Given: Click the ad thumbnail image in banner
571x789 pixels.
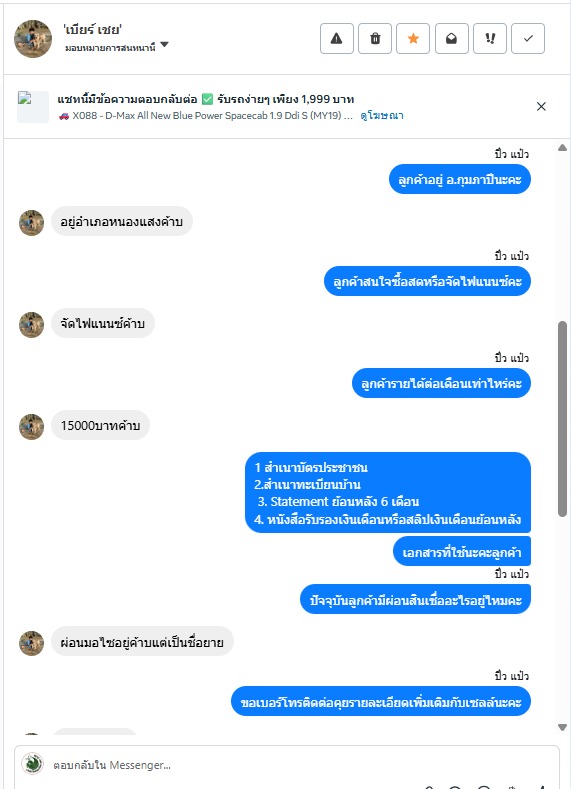Looking at the screenshot, I should coord(33,107).
